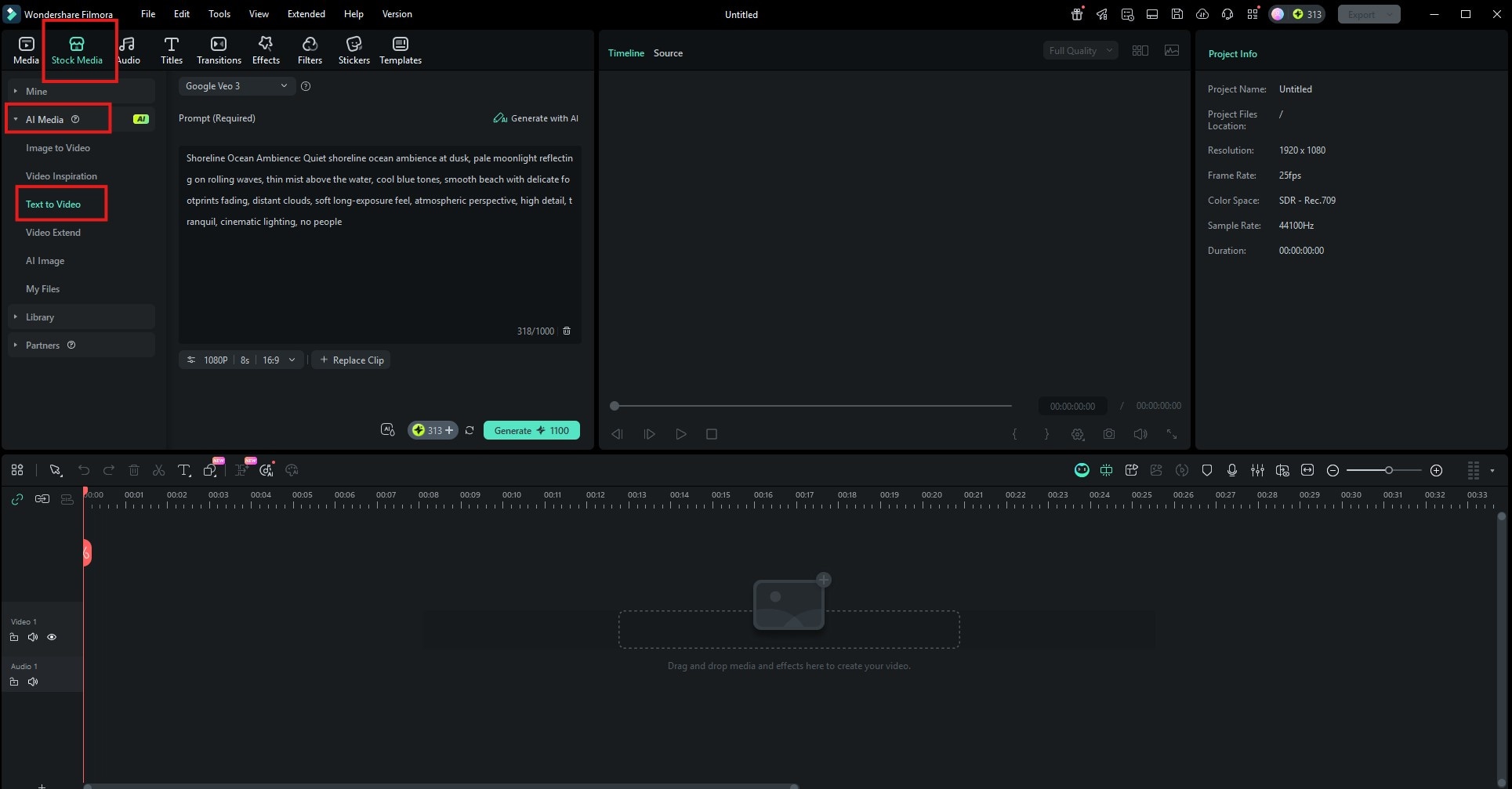This screenshot has height=789, width=1512.
Task: Lock the Audio 1 track
Action: pyautogui.click(x=14, y=682)
